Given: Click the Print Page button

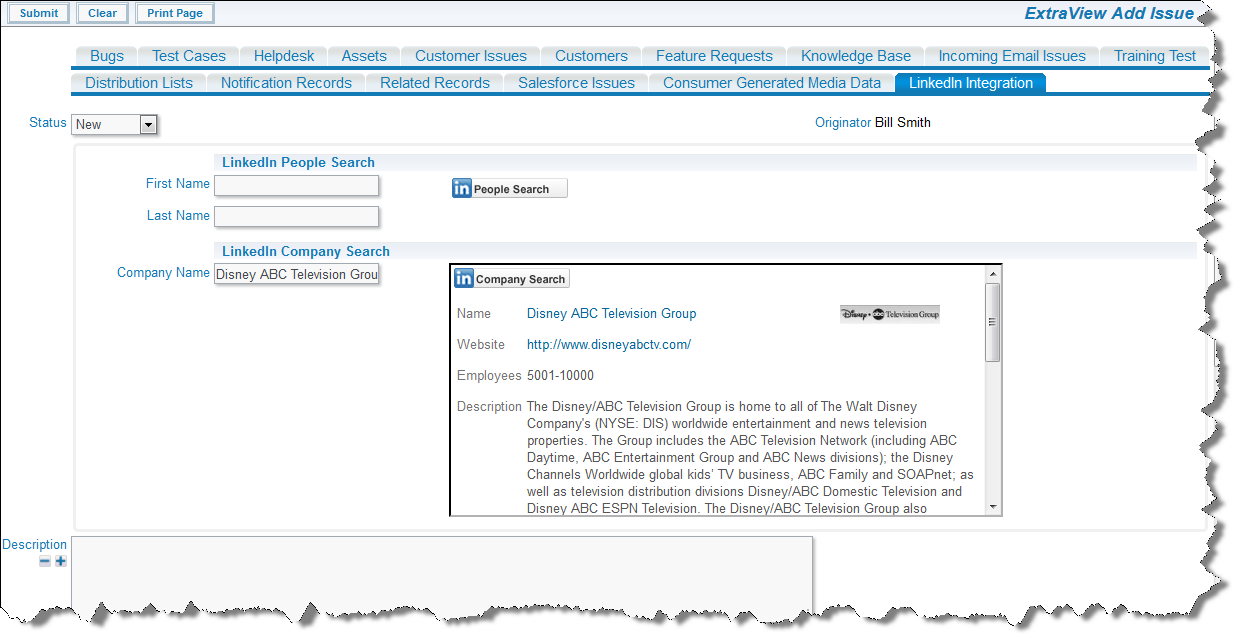Looking at the screenshot, I should point(175,13).
